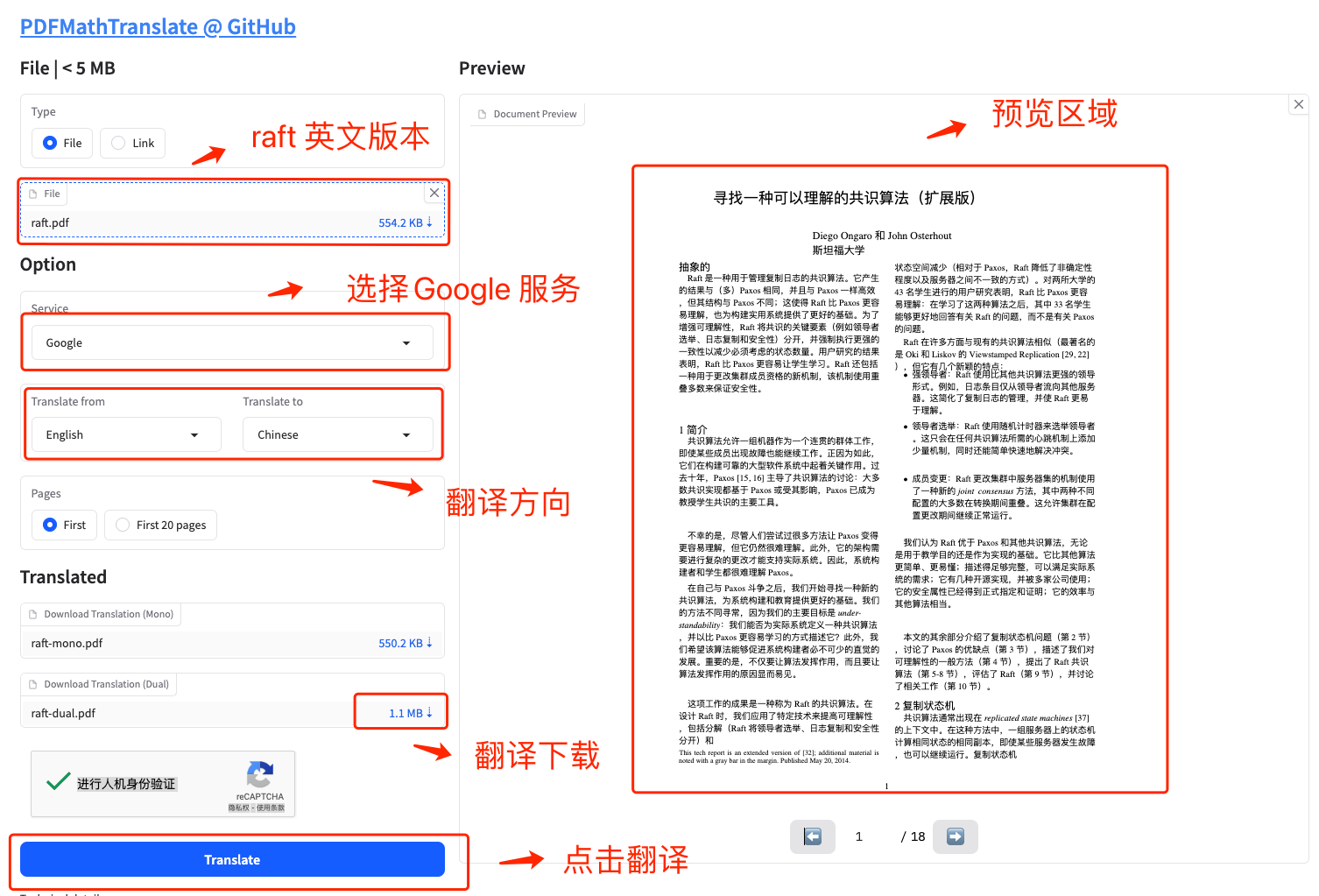Click the download arrow next to 554.2 KB
1319x896 pixels.
tap(431, 222)
